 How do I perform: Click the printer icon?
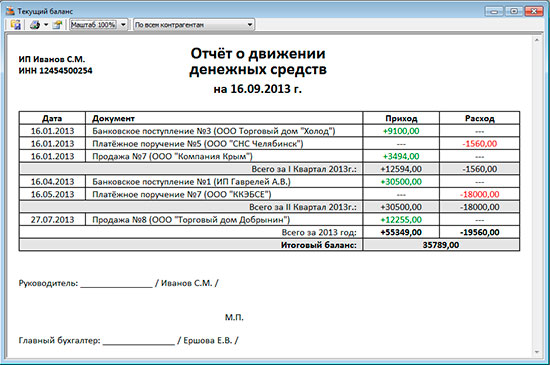pos(35,25)
